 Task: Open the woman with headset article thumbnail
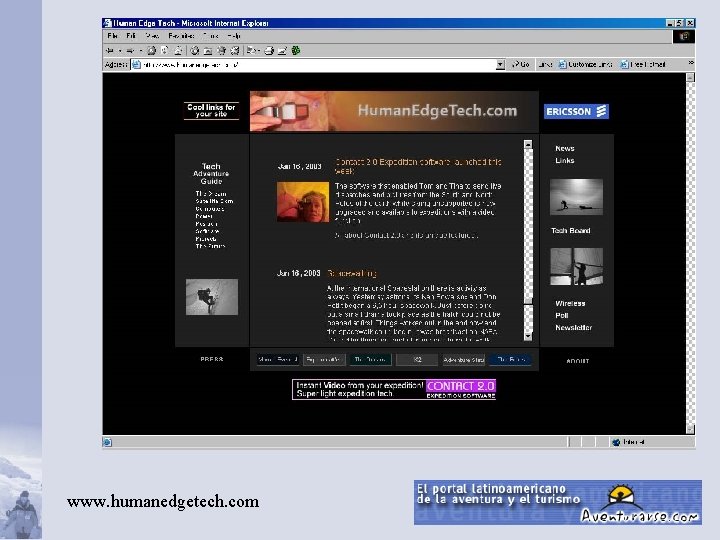pyautogui.click(x=303, y=202)
